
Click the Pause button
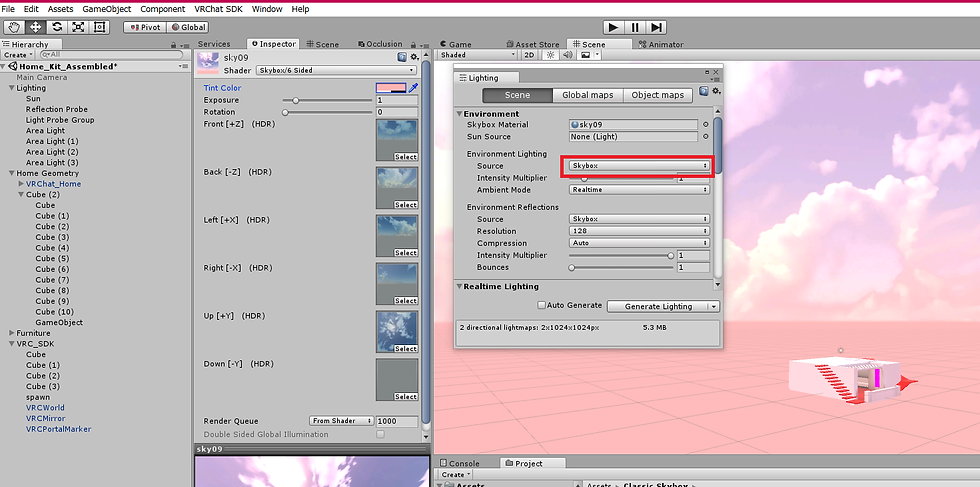click(635, 28)
